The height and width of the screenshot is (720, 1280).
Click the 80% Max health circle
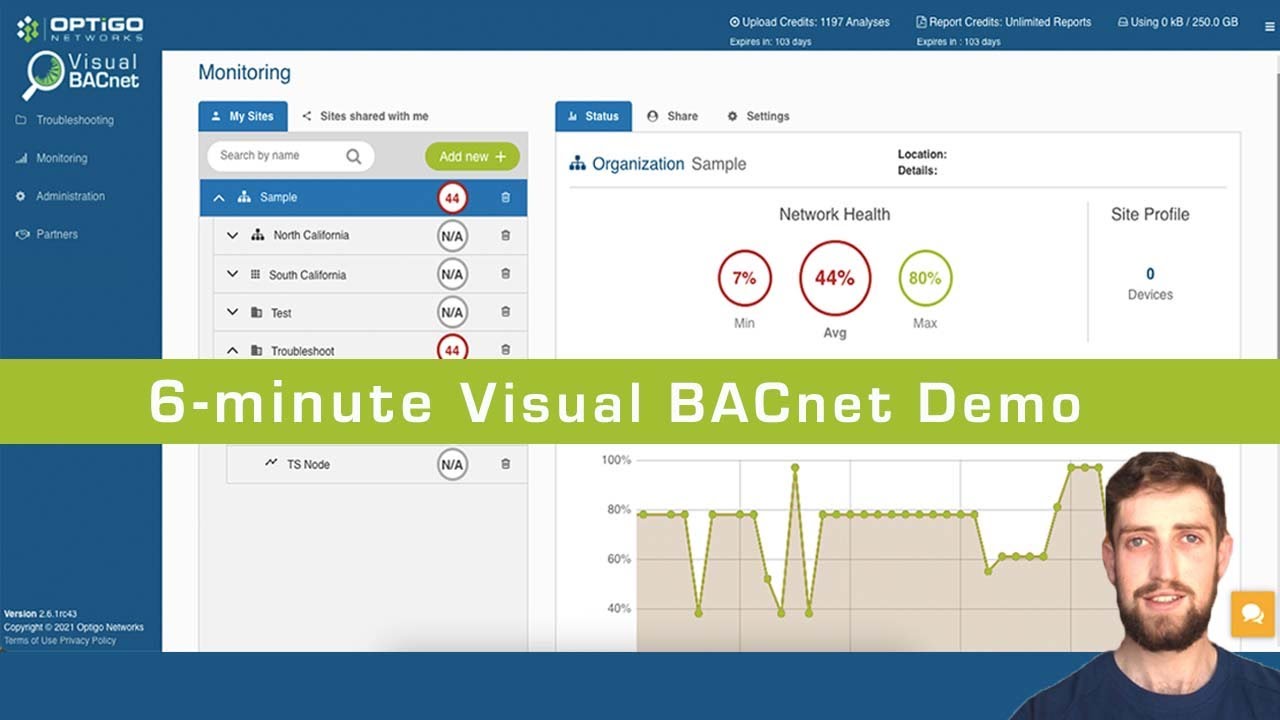(x=925, y=279)
